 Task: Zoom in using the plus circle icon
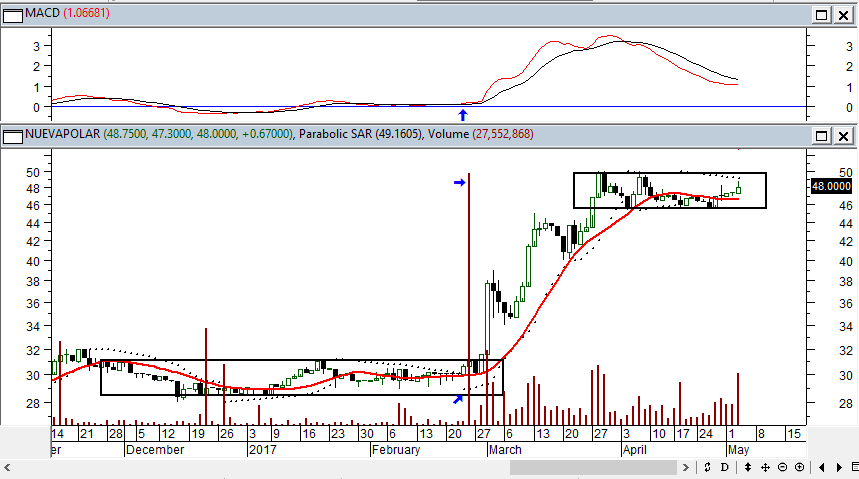pos(799,467)
